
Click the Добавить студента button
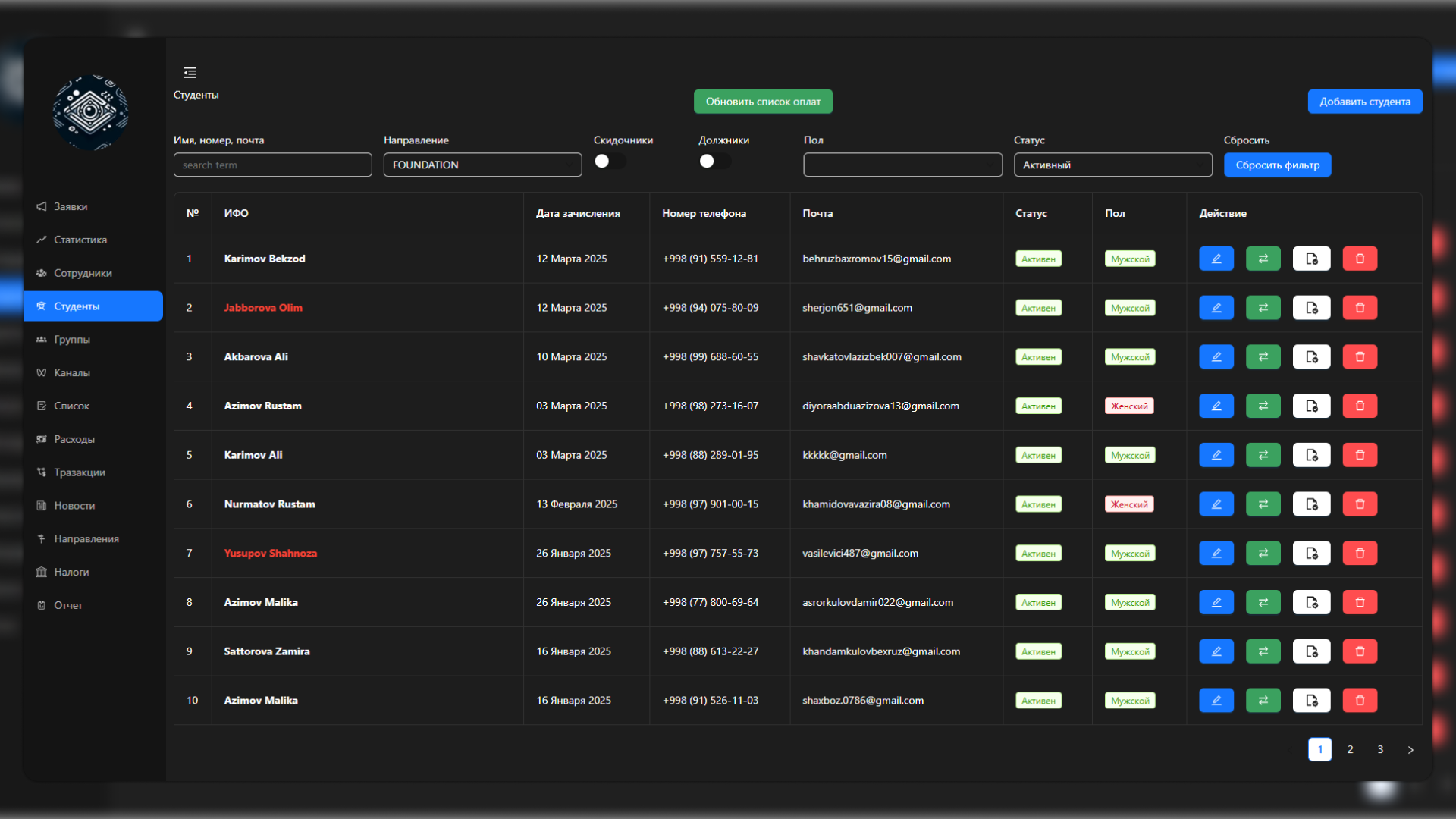(1365, 102)
